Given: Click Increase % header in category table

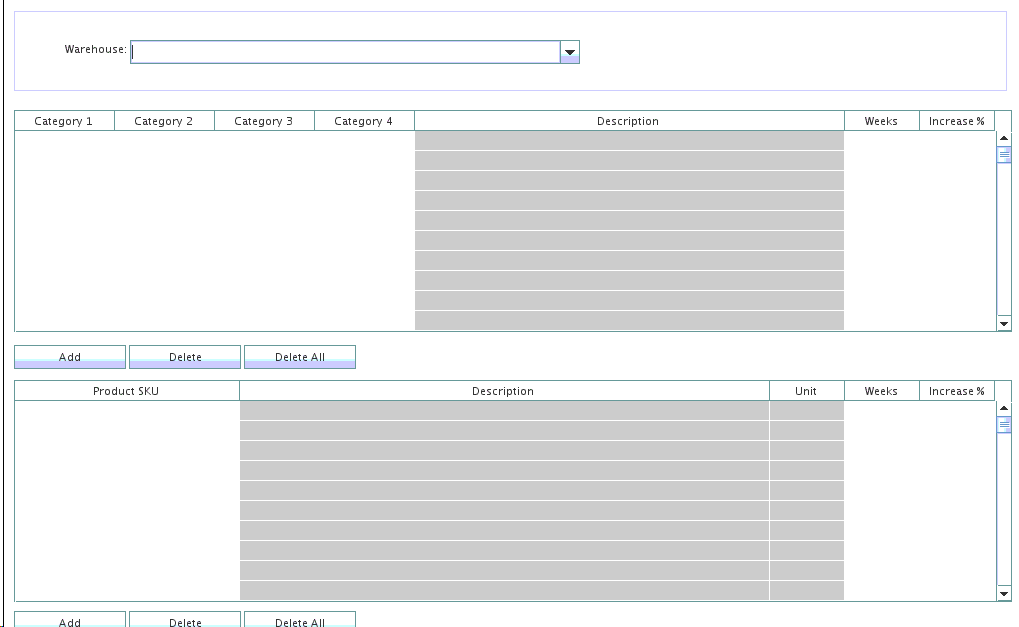Looking at the screenshot, I should pos(956,121).
